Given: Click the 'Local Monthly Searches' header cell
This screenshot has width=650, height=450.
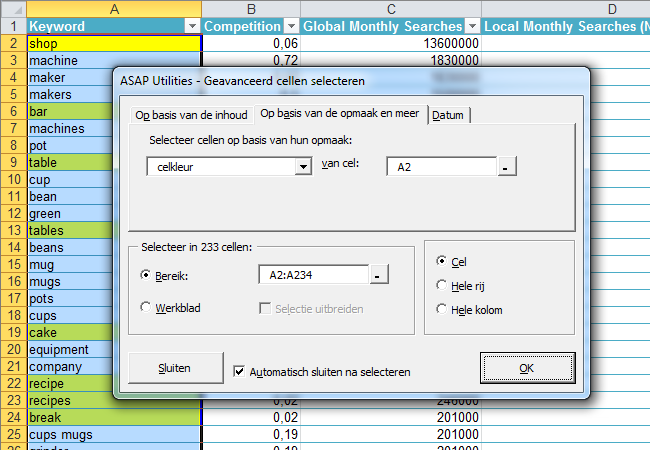Looking at the screenshot, I should point(566,27).
